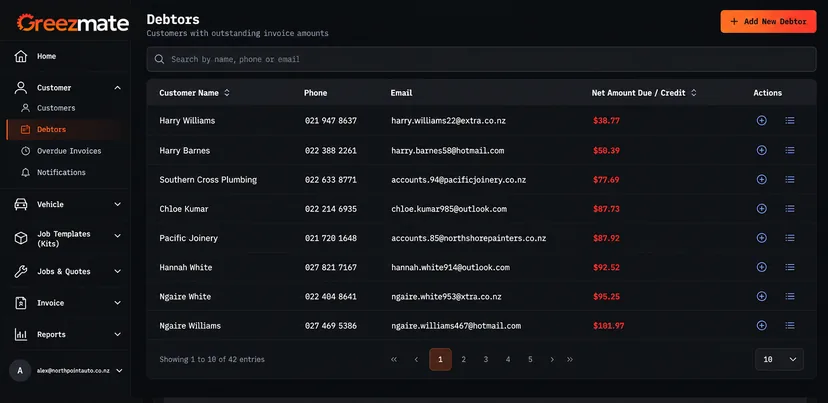Open list icon for Chloe Kumar row
The image size is (828, 403).
[x=790, y=209]
